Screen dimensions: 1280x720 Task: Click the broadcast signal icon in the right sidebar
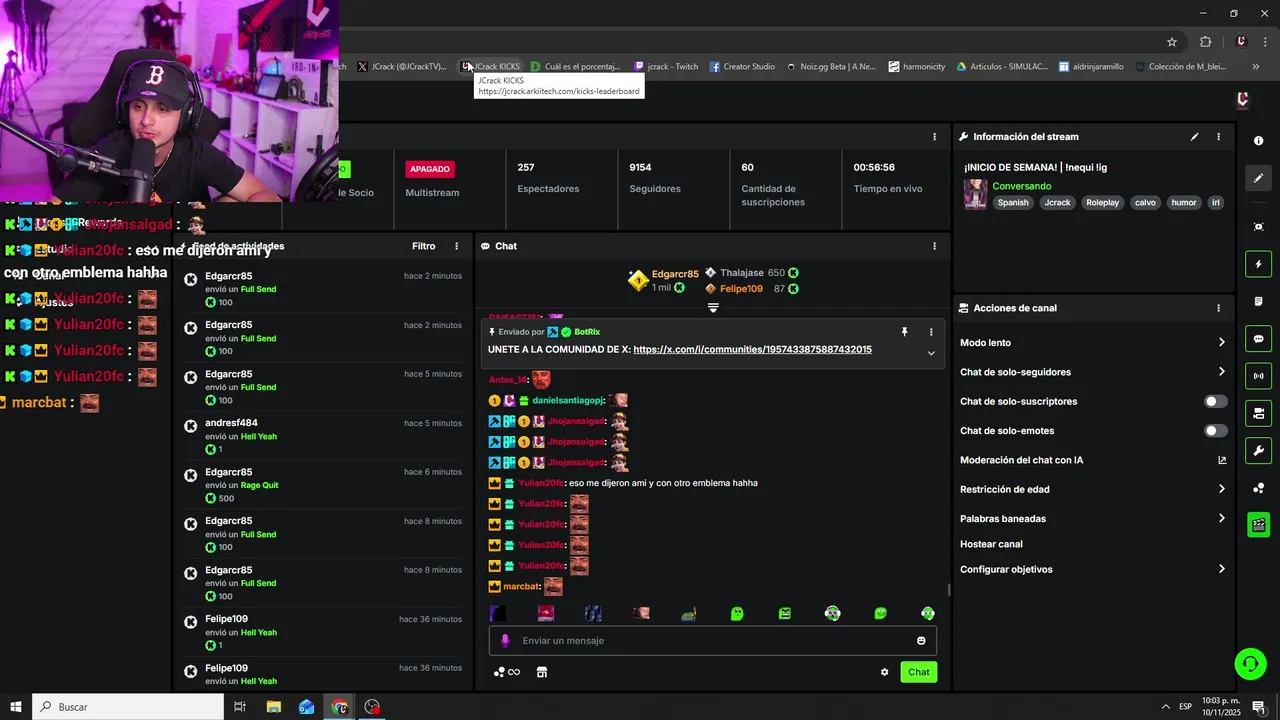point(1258,376)
